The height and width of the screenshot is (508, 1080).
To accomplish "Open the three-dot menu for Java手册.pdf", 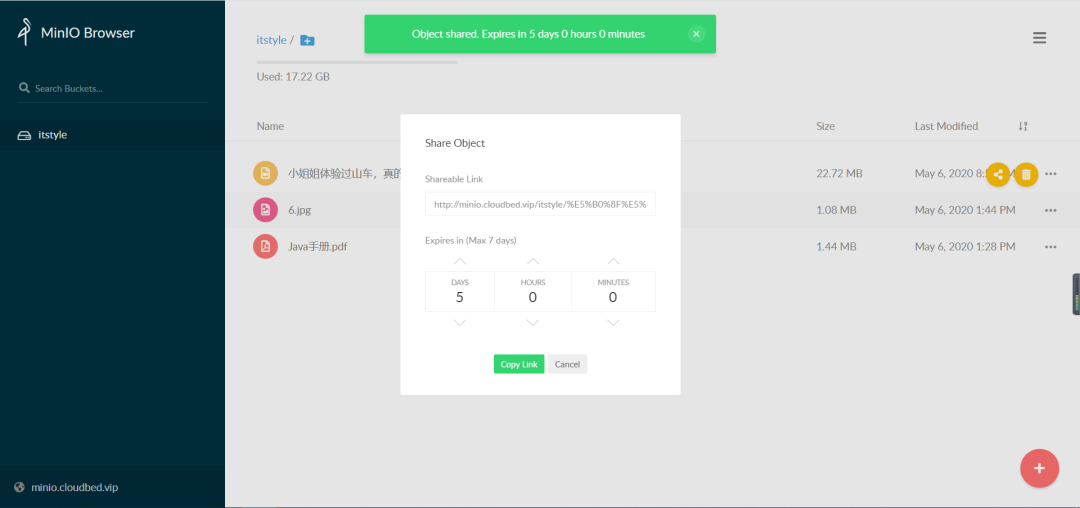I will click(x=1050, y=246).
